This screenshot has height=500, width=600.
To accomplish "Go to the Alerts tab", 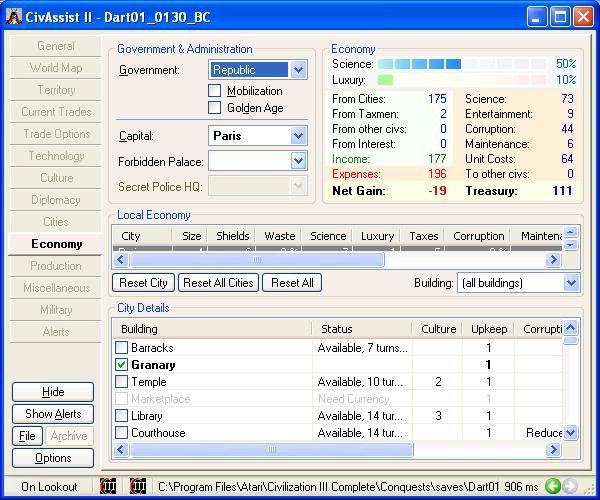I will click(x=55, y=332).
